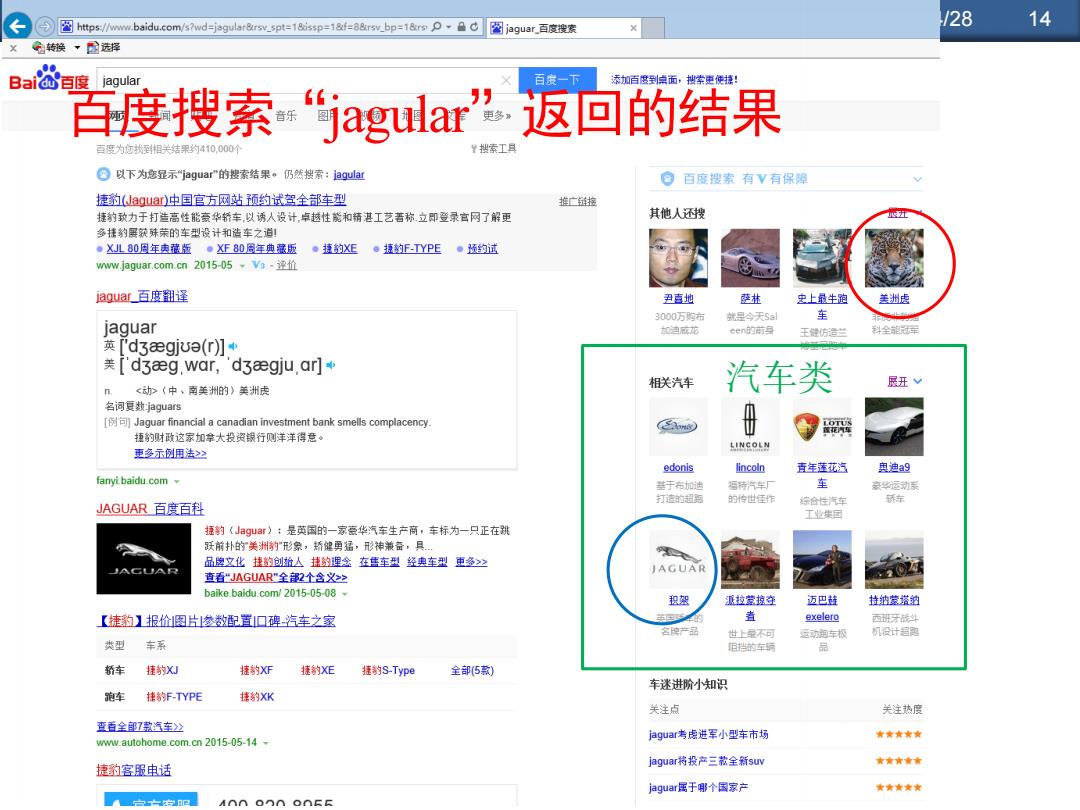Click the address bar refresh icon
The width and height of the screenshot is (1080, 810).
click(x=474, y=27)
